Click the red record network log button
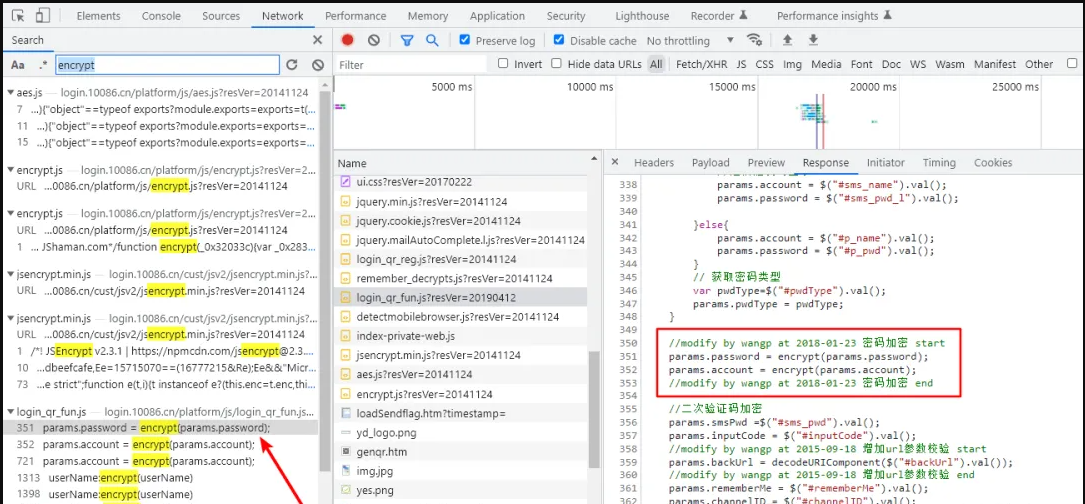The width and height of the screenshot is (1085, 504). [x=347, y=40]
